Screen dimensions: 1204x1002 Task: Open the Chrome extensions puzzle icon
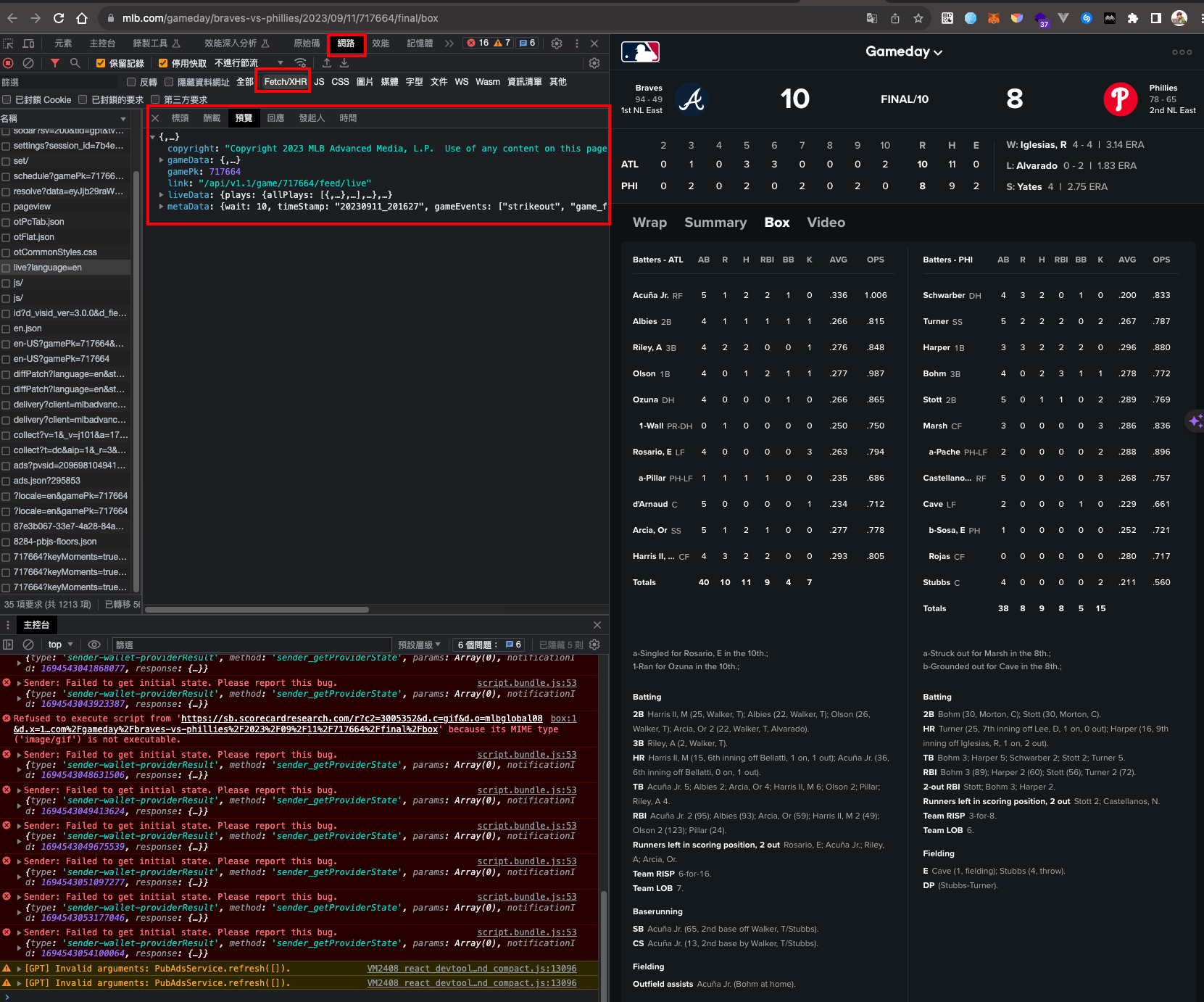(1132, 18)
